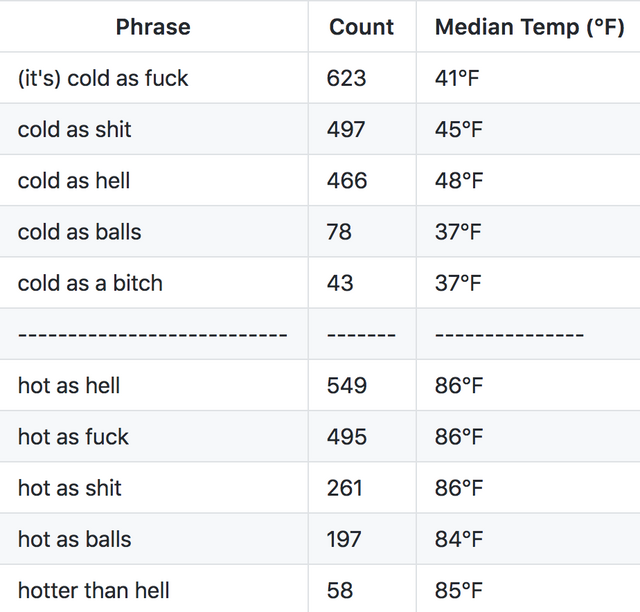Click the 41°F median temperature cell

[x=459, y=78]
